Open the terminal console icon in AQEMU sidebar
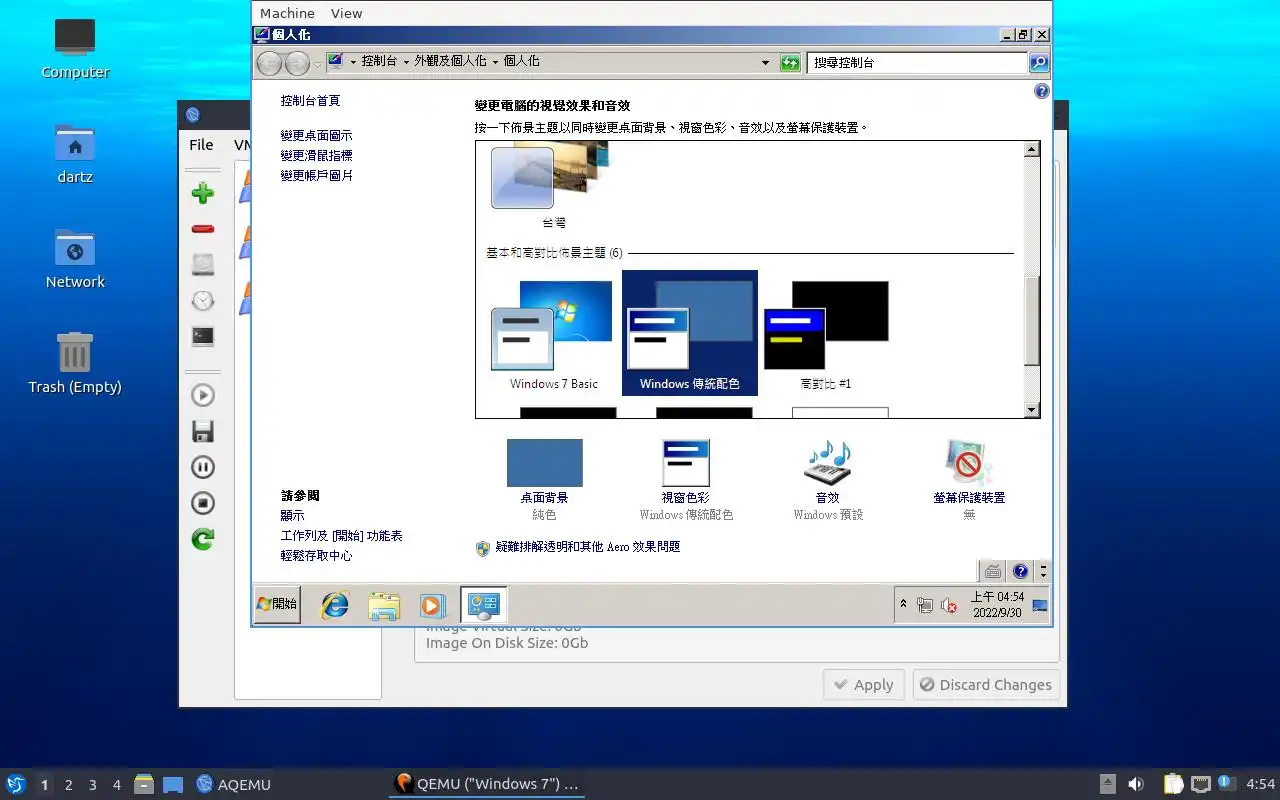 tap(203, 337)
